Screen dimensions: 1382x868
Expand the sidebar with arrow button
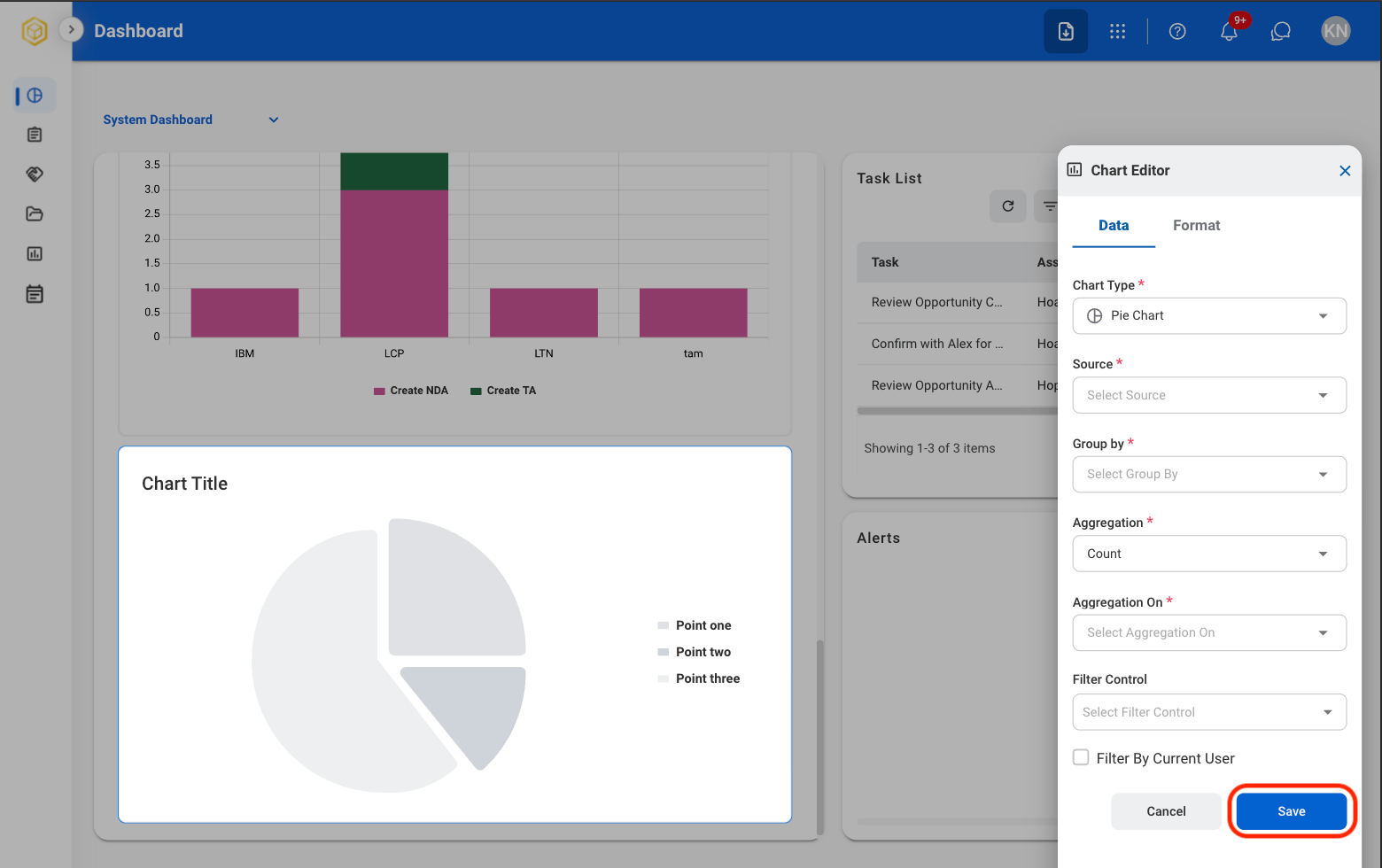[71, 29]
